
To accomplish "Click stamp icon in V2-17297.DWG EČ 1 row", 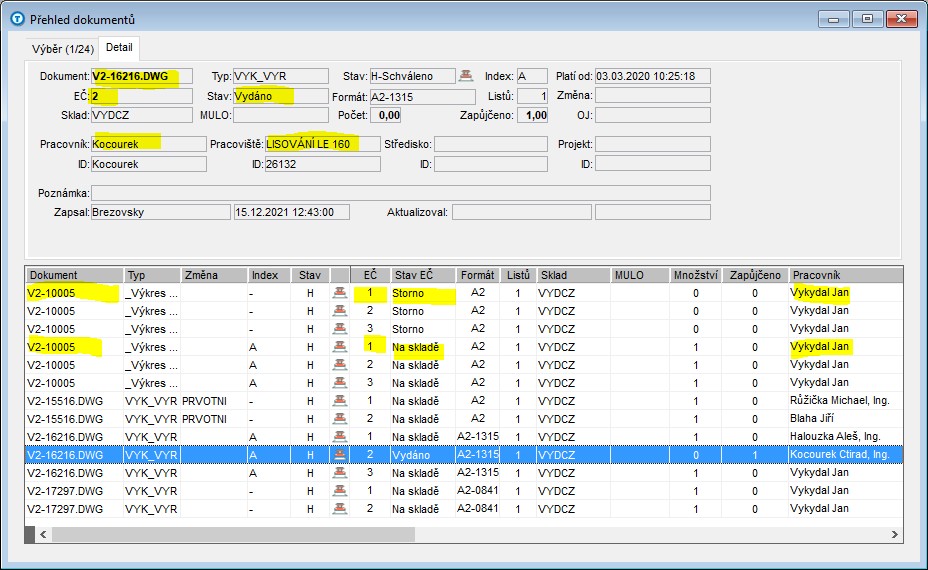I will tap(340, 491).
